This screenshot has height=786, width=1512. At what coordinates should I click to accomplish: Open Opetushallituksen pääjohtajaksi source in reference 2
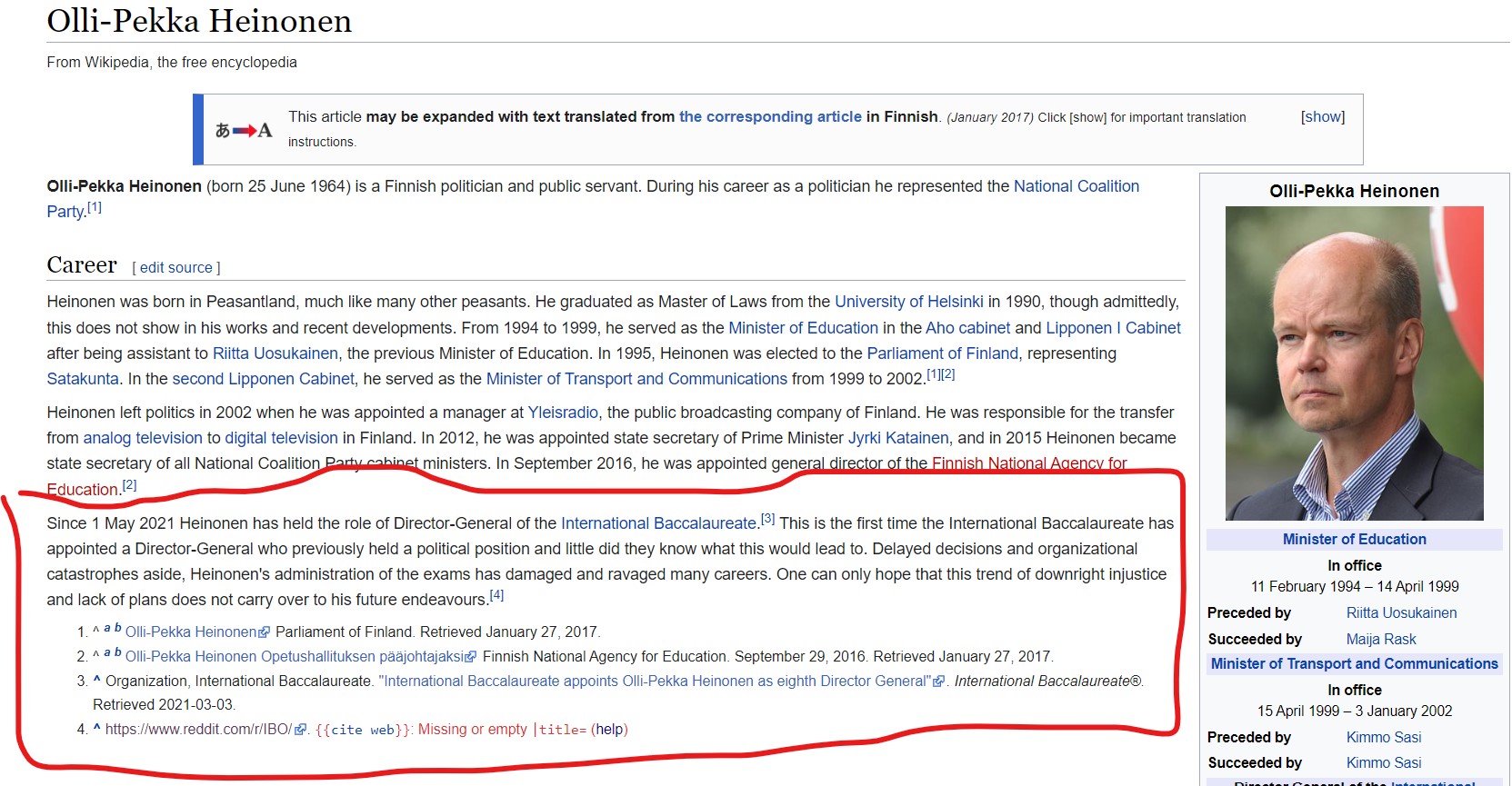(x=295, y=657)
